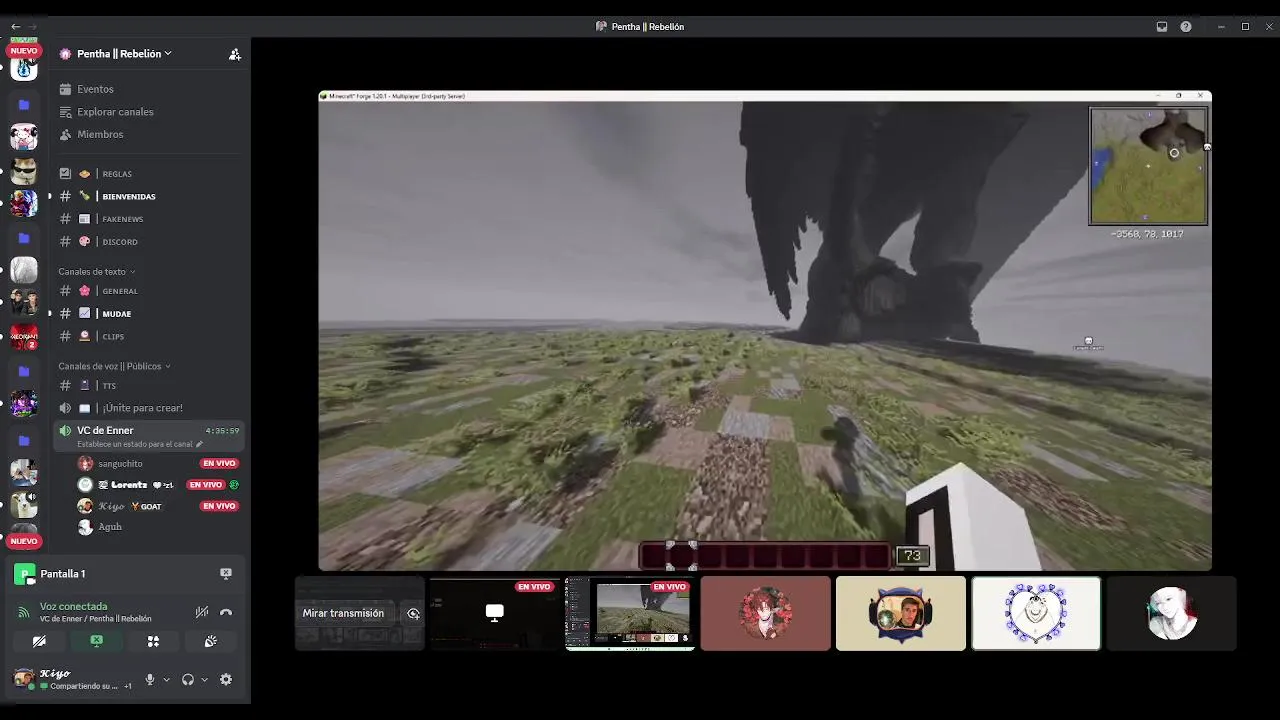Screen dimensions: 1280x720
Task: Select the Minecraft stream preview thumbnail
Action: tap(630, 614)
